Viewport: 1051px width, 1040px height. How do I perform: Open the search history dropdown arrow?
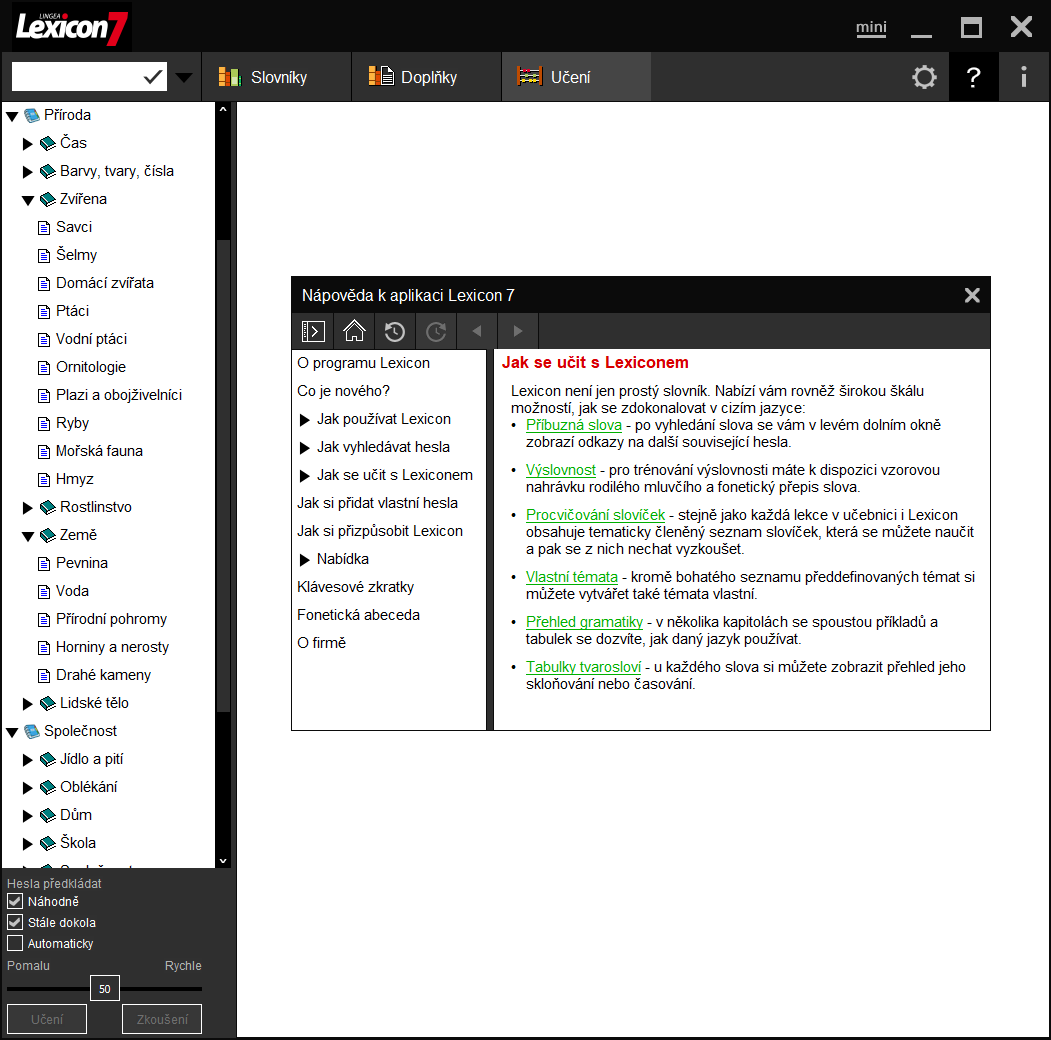(x=184, y=78)
